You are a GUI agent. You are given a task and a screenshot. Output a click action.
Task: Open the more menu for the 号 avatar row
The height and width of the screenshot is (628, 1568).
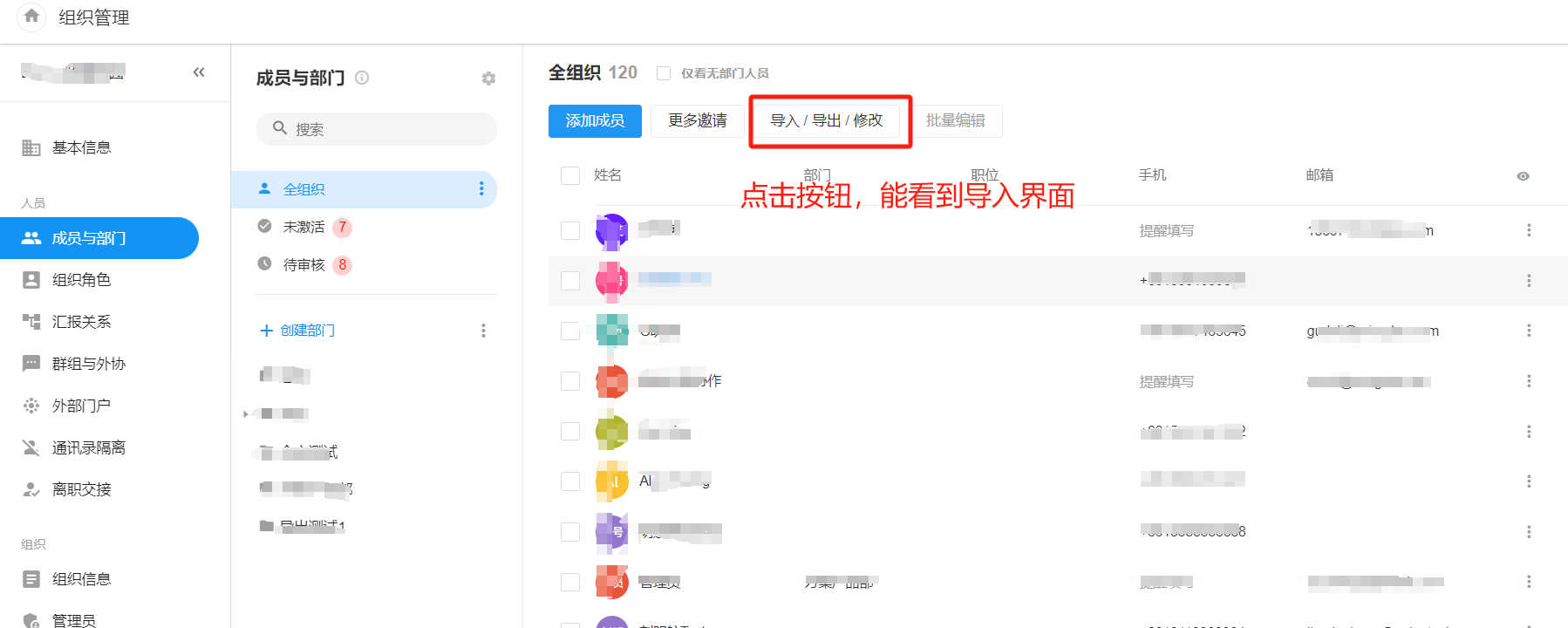click(1529, 532)
